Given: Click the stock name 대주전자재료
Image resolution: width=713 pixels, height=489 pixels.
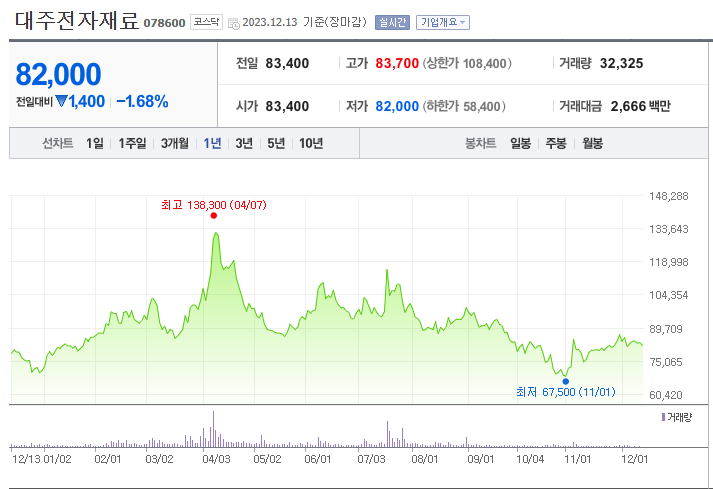Looking at the screenshot, I should [77, 20].
